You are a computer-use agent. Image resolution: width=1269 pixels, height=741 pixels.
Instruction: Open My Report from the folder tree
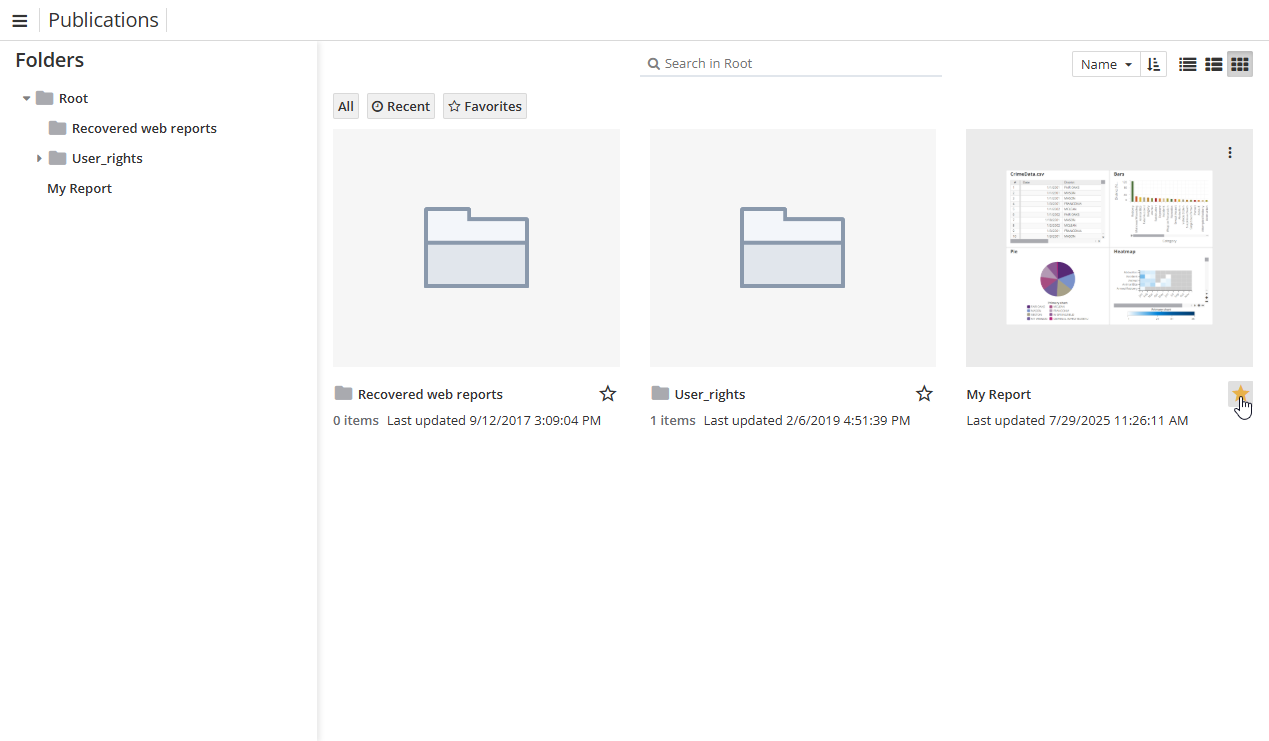(x=79, y=188)
